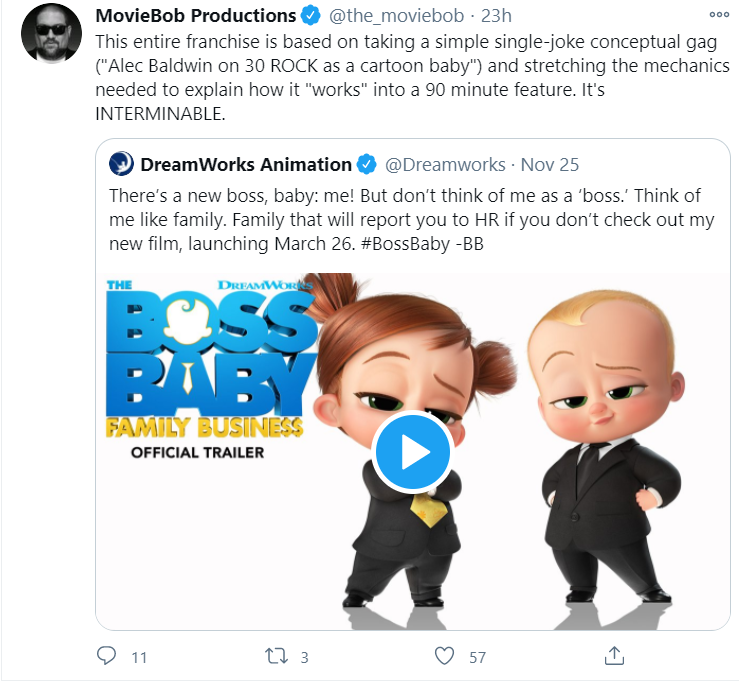
Task: Open the quoted tweet text body
Action: coord(411,220)
